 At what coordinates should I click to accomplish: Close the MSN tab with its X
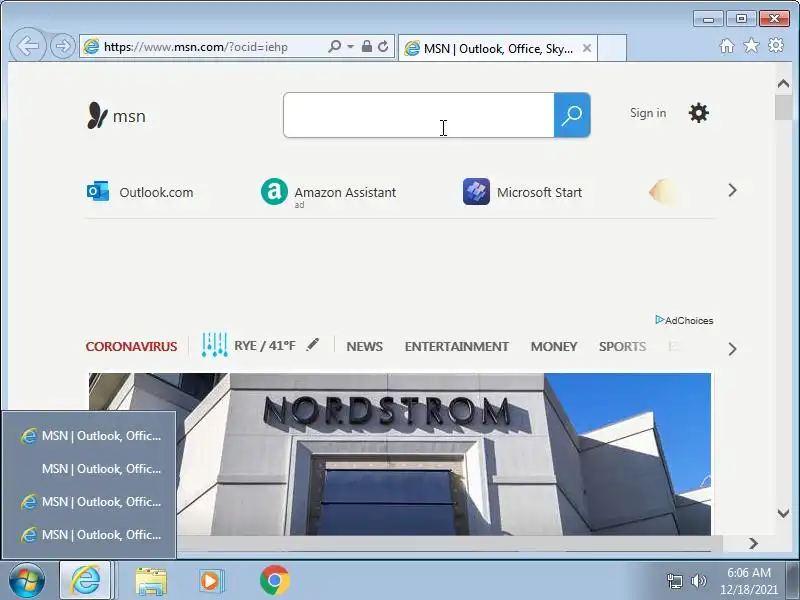point(587,48)
